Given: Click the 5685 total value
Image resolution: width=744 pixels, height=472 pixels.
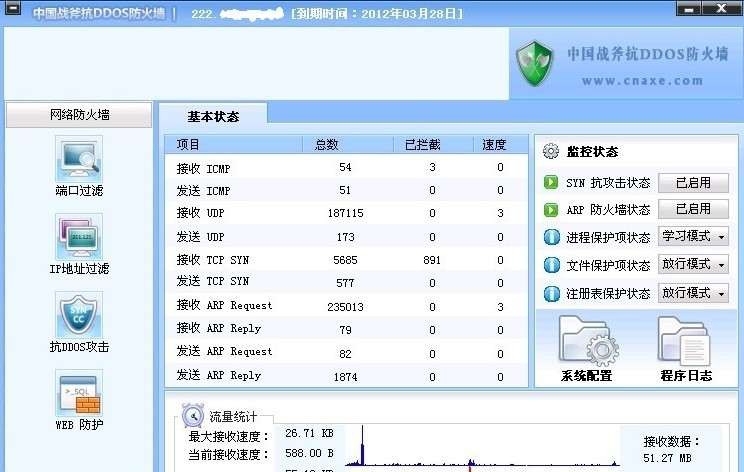Looking at the screenshot, I should (345, 260).
